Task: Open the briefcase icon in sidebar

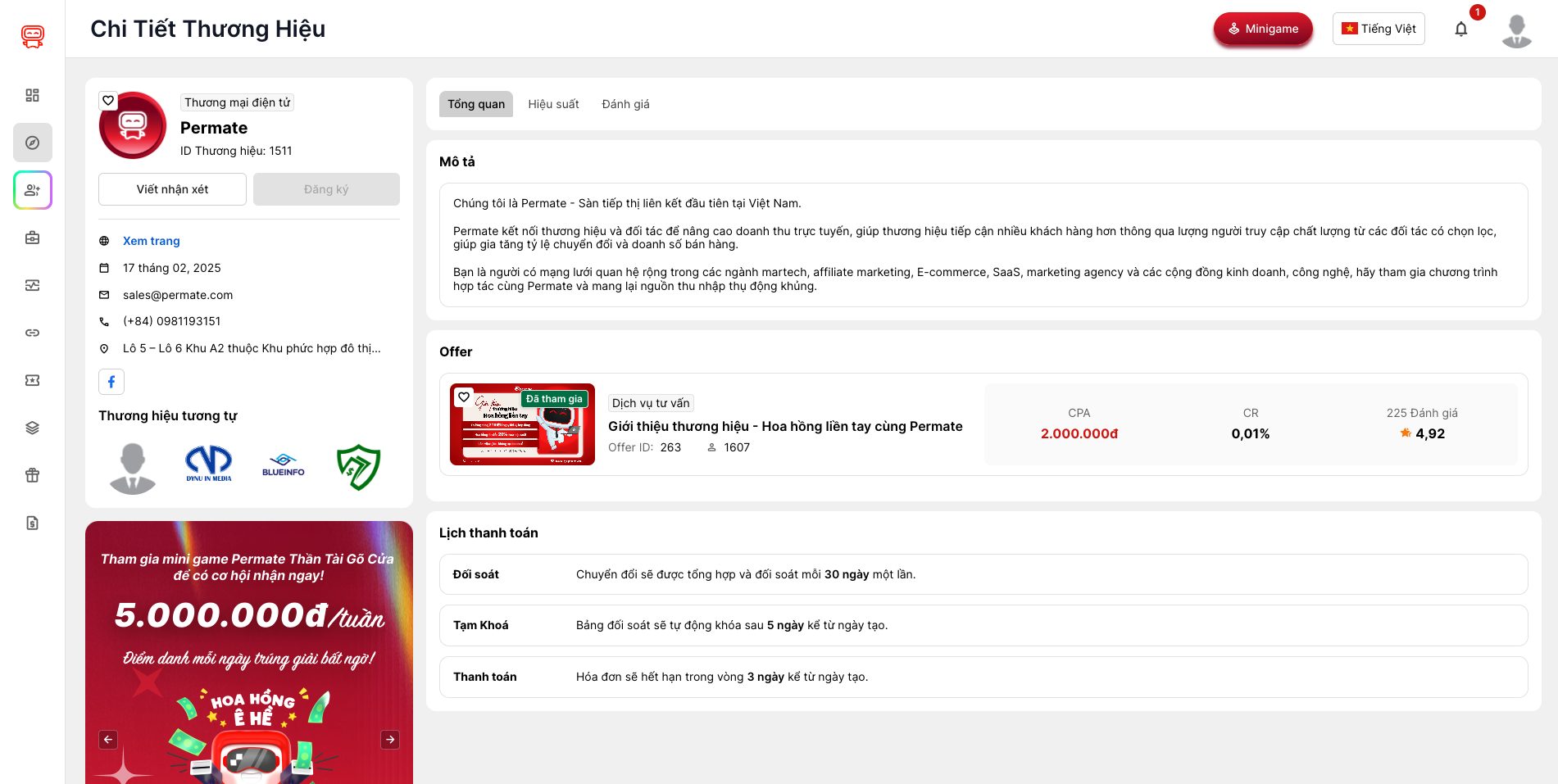Action: click(33, 238)
